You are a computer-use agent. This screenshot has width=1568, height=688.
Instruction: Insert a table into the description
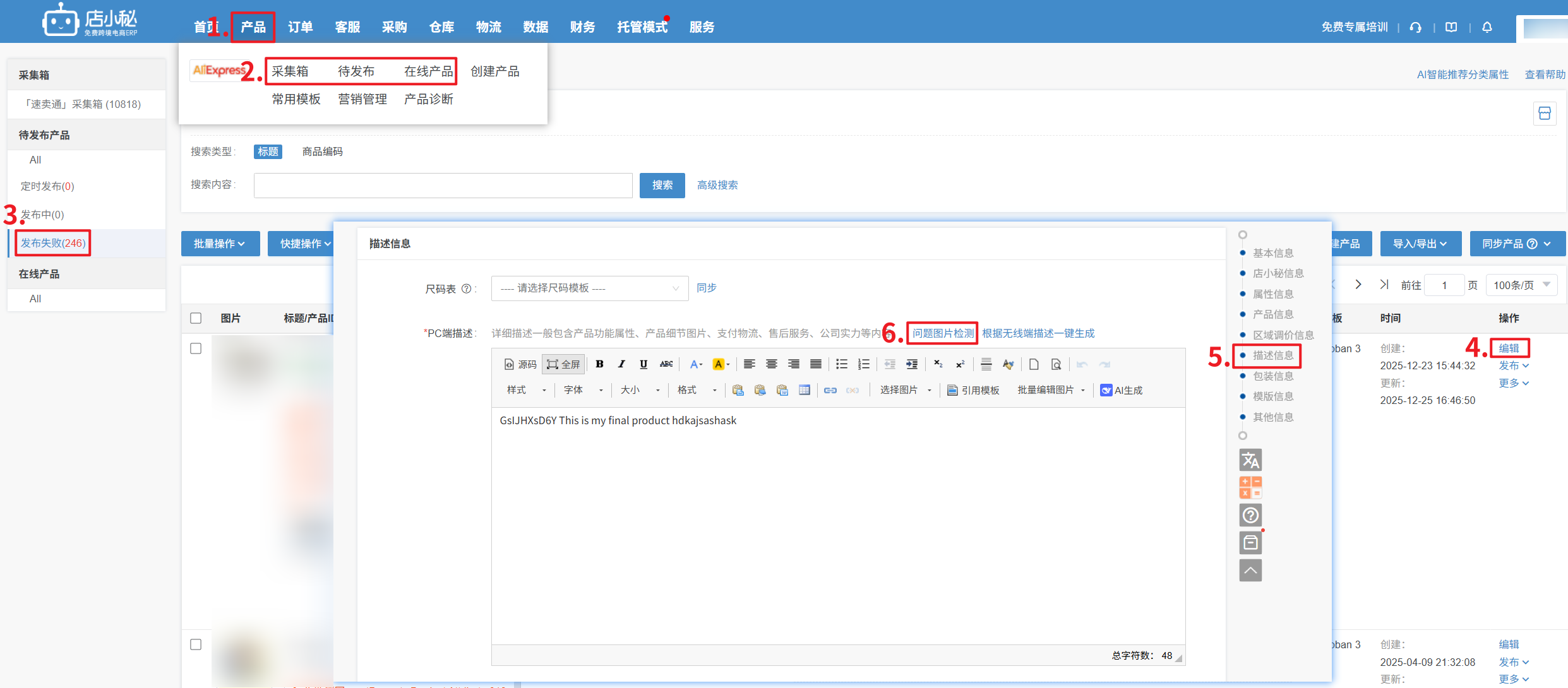coord(804,390)
